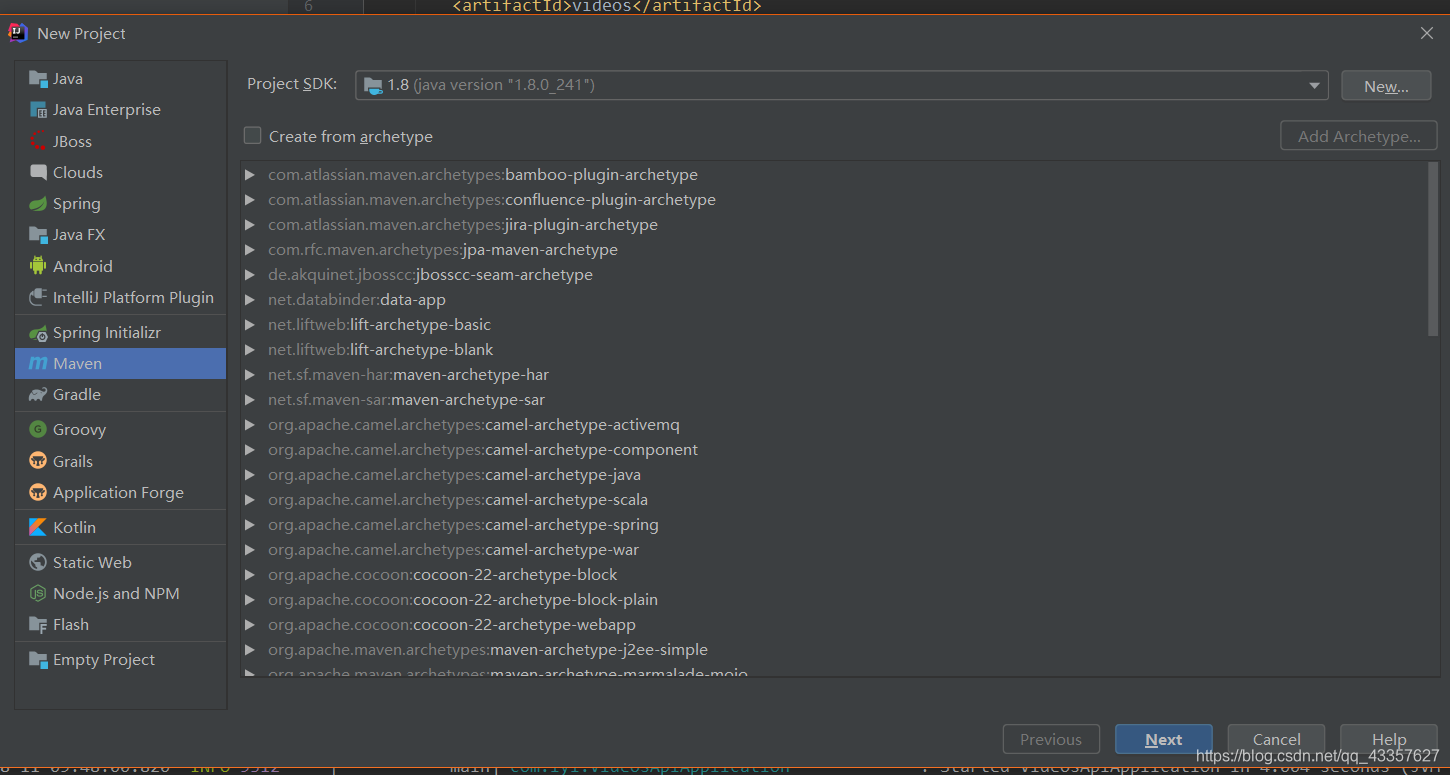Click the Kotlin icon
The height and width of the screenshot is (775, 1450).
pos(38,527)
